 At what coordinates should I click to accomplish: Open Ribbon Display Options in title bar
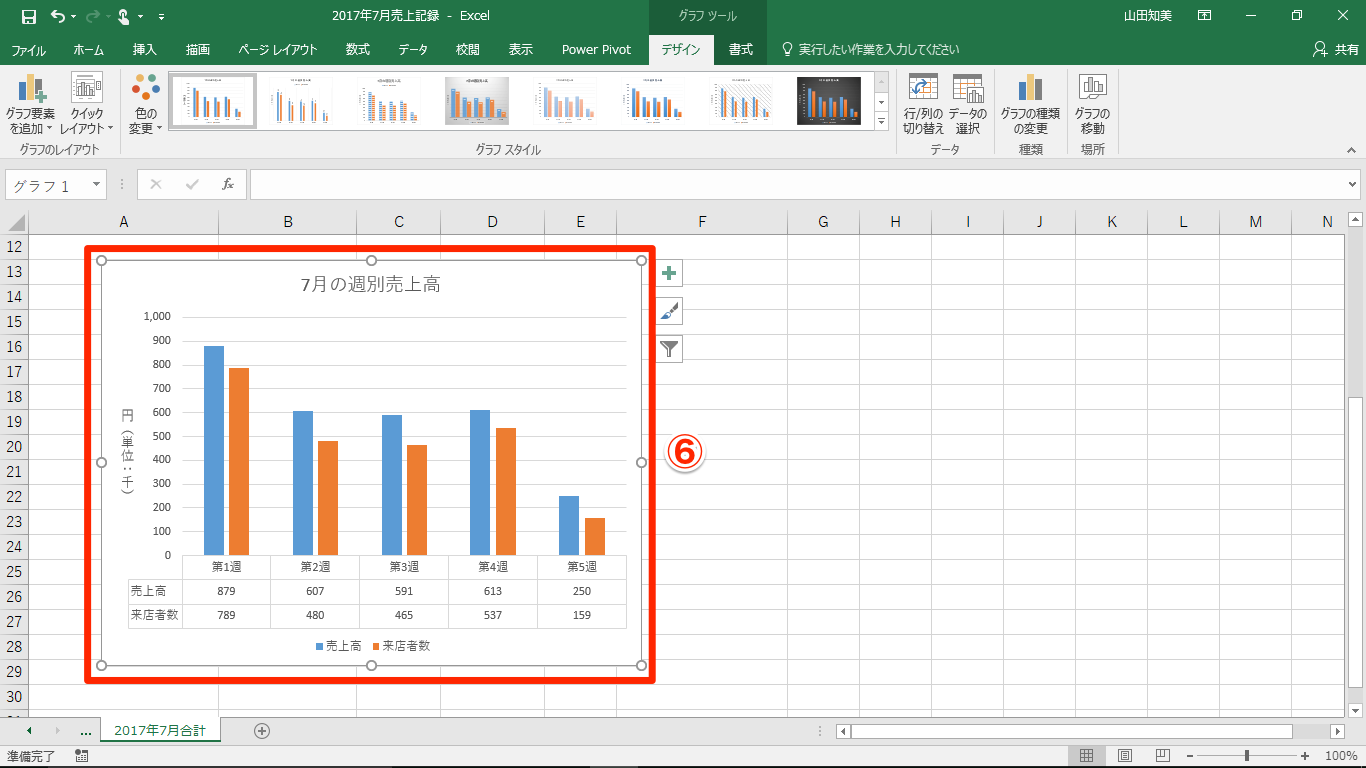1205,16
